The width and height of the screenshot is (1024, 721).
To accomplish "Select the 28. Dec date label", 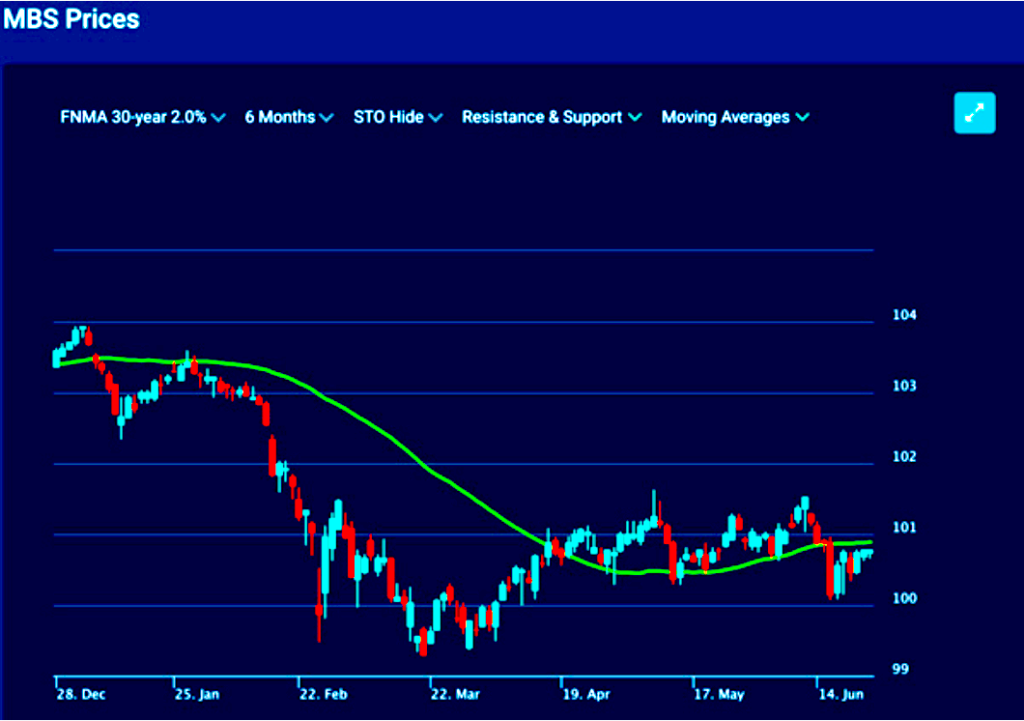I will [x=81, y=692].
